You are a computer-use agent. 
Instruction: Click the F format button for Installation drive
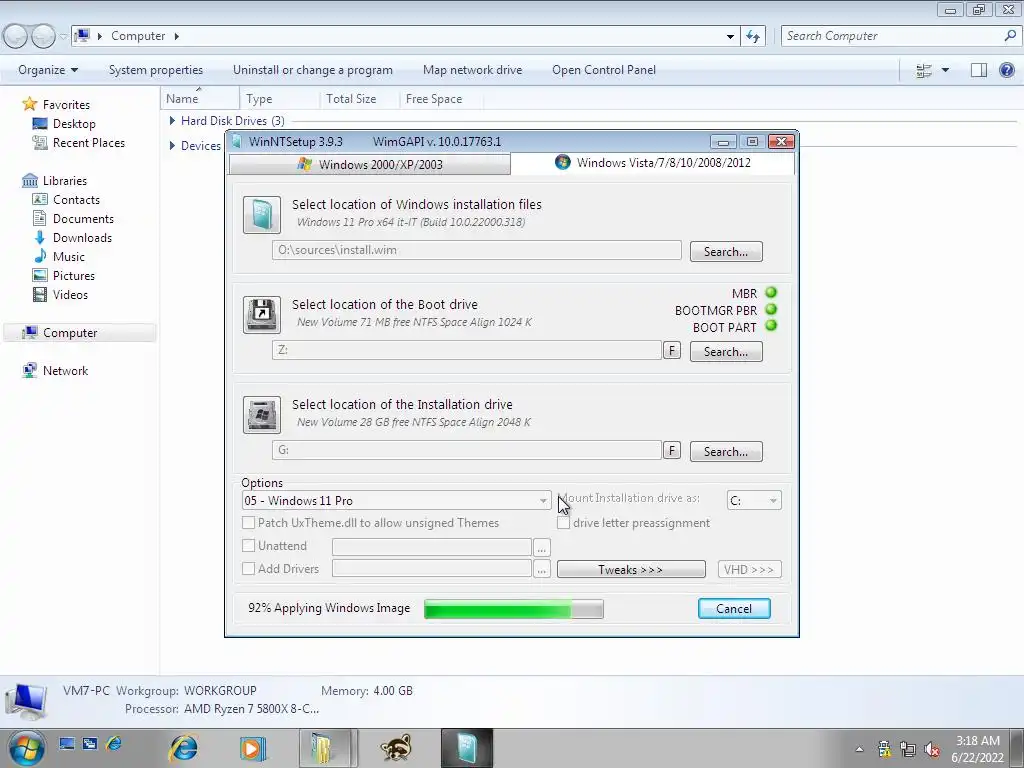(x=671, y=451)
